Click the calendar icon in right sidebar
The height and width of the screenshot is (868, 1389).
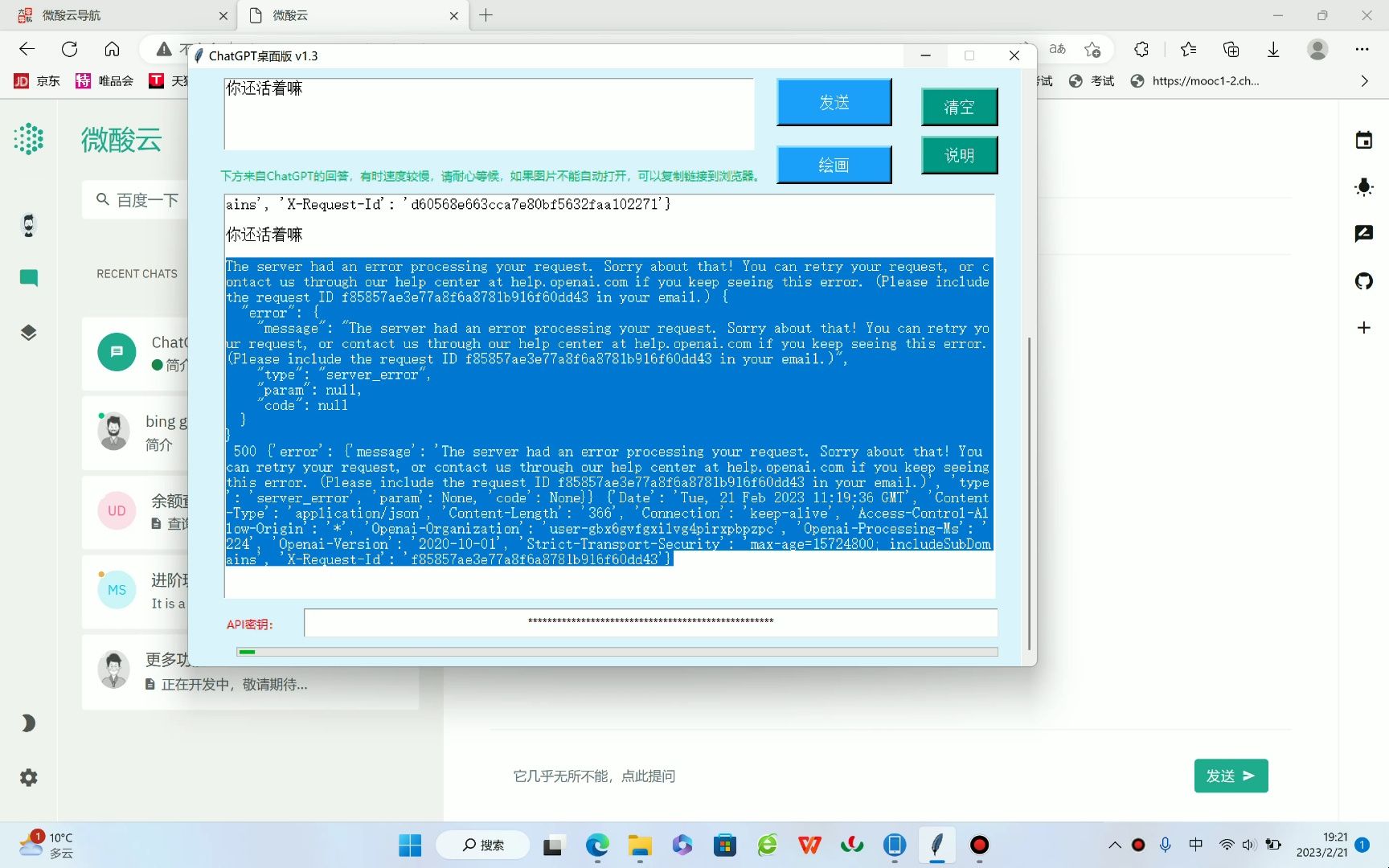coord(1364,140)
